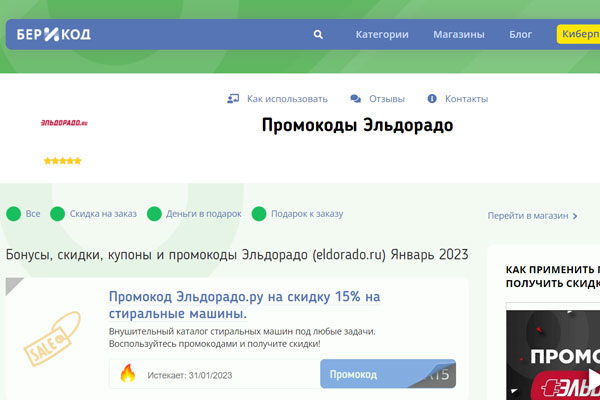Open the Категории menu

click(x=382, y=34)
